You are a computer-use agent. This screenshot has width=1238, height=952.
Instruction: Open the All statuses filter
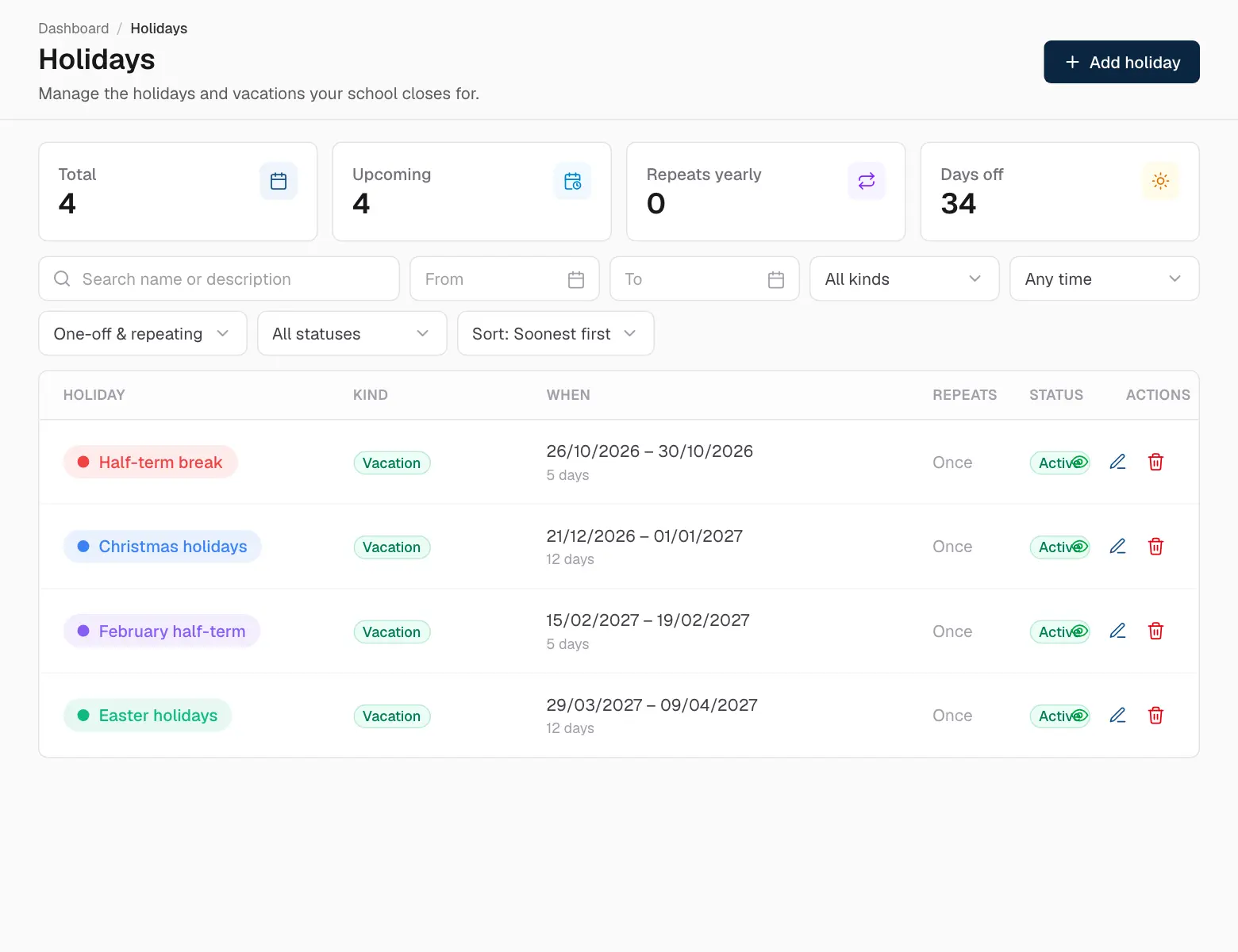click(x=352, y=333)
